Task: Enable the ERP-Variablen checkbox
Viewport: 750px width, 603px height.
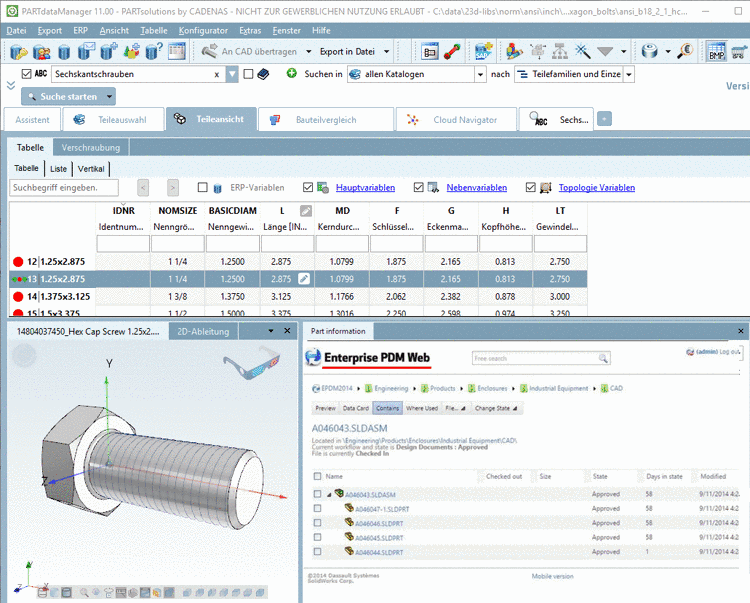Action: click(203, 187)
